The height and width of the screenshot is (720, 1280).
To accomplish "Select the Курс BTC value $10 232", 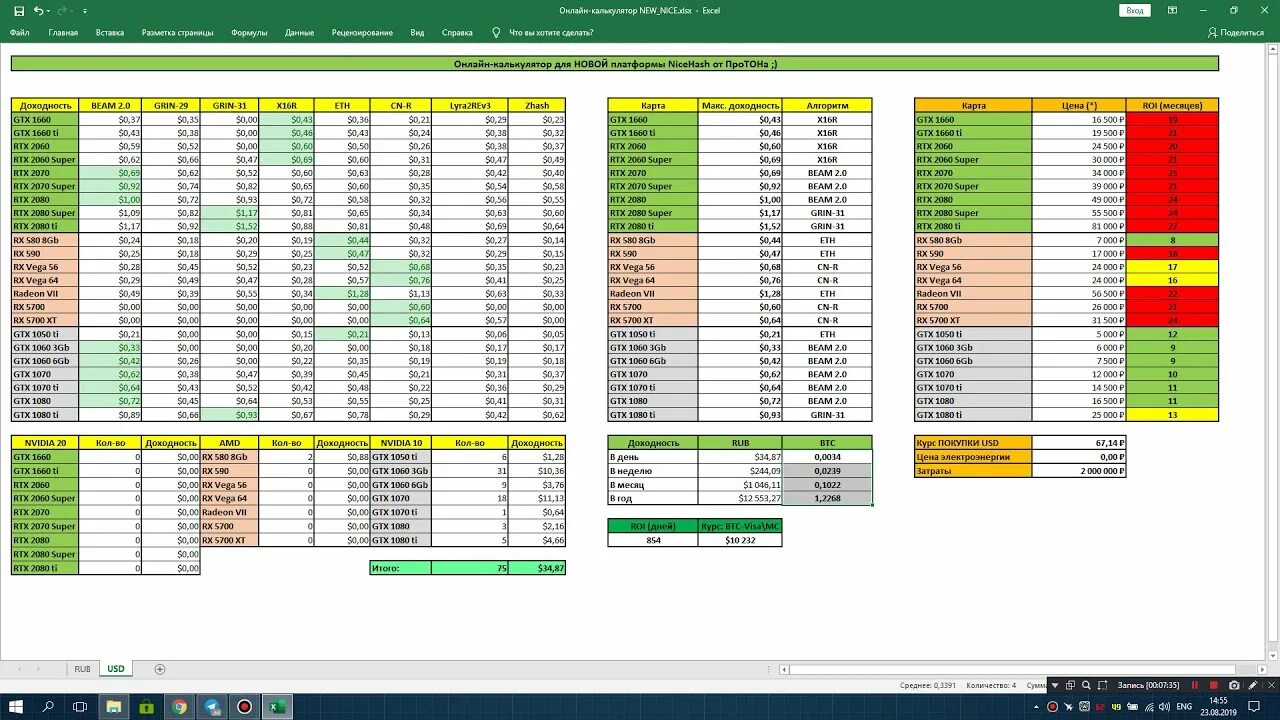I will [740, 540].
